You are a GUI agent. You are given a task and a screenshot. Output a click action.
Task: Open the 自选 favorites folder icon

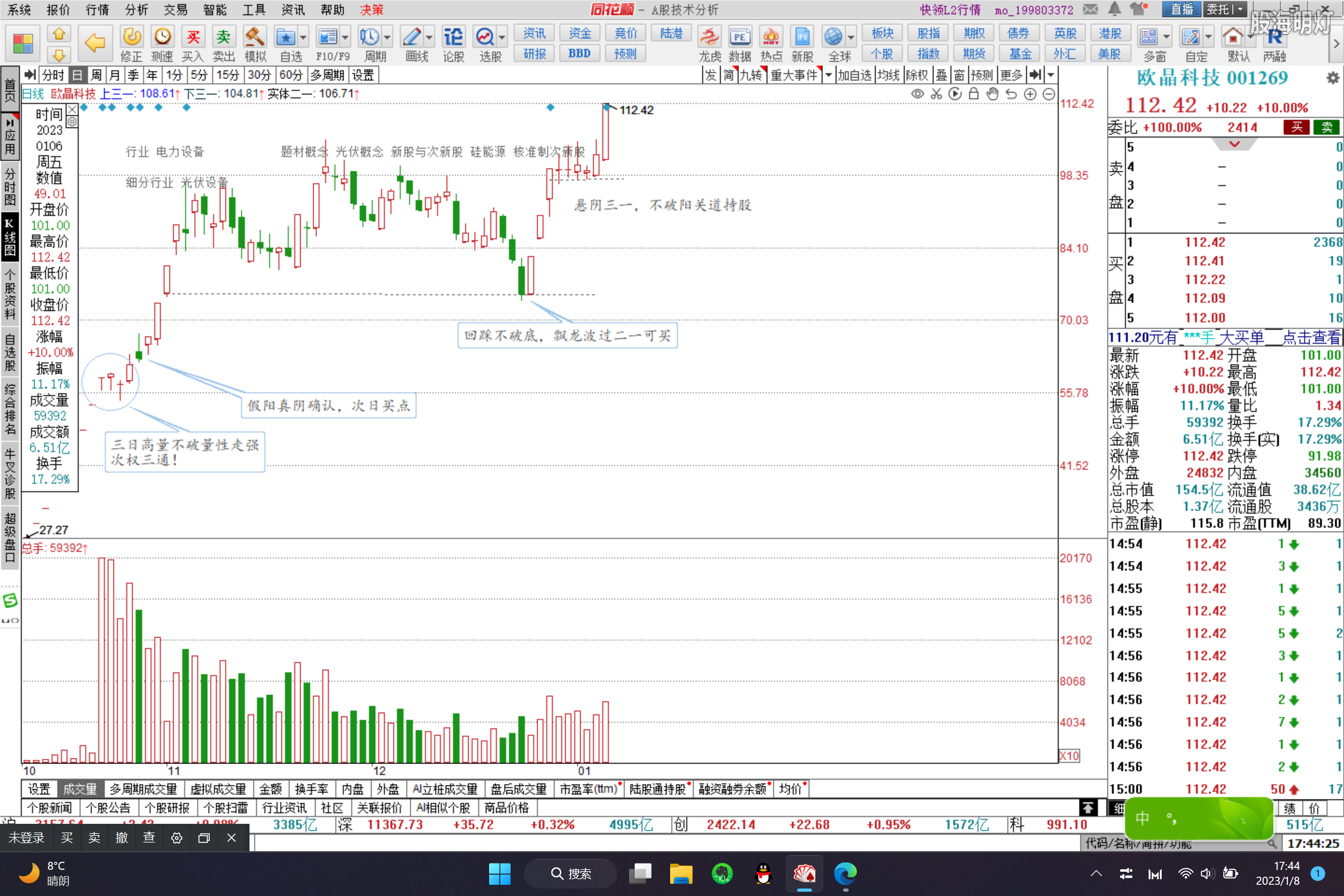pyautogui.click(x=286, y=37)
